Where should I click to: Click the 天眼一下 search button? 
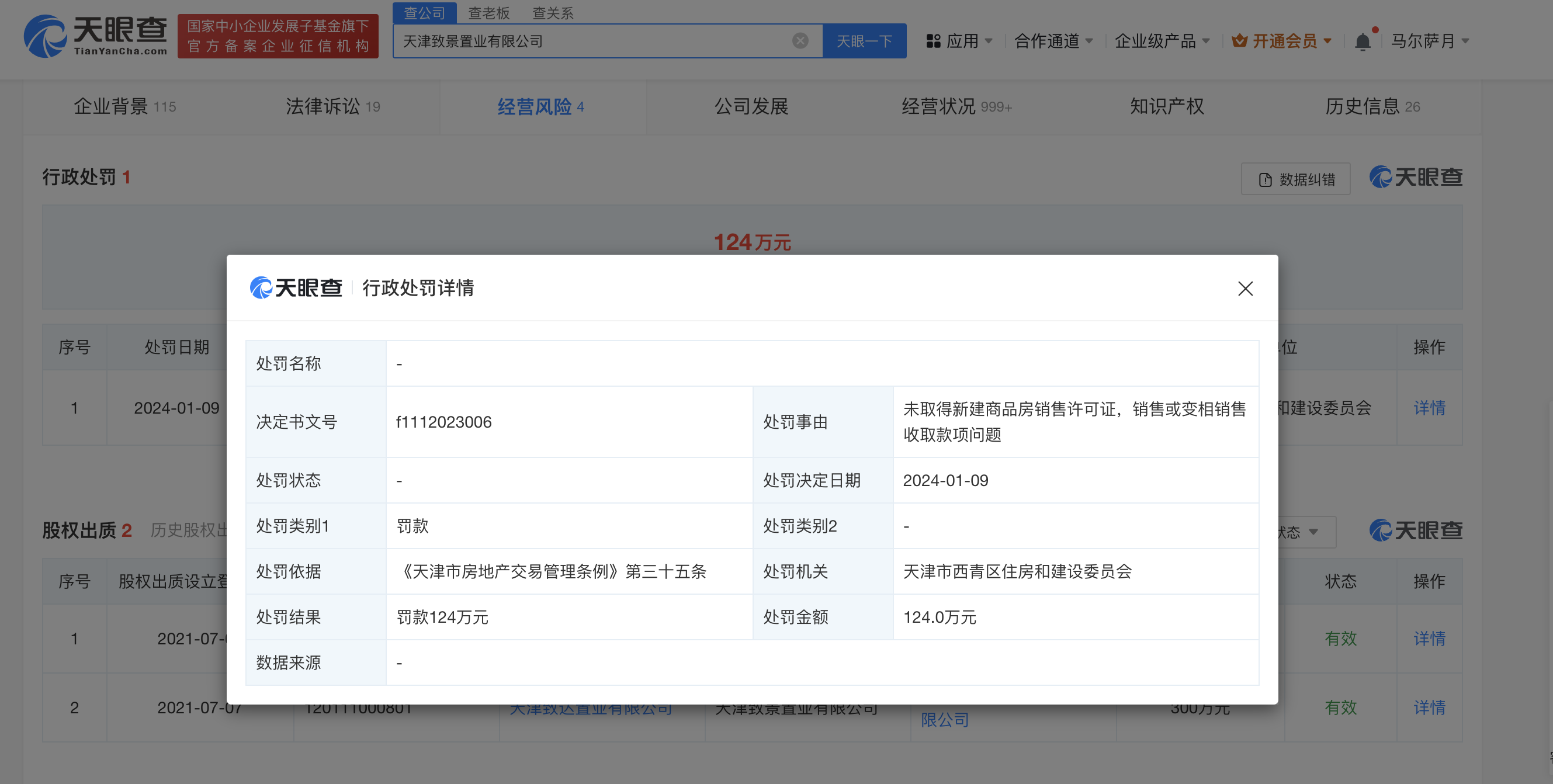tap(864, 41)
